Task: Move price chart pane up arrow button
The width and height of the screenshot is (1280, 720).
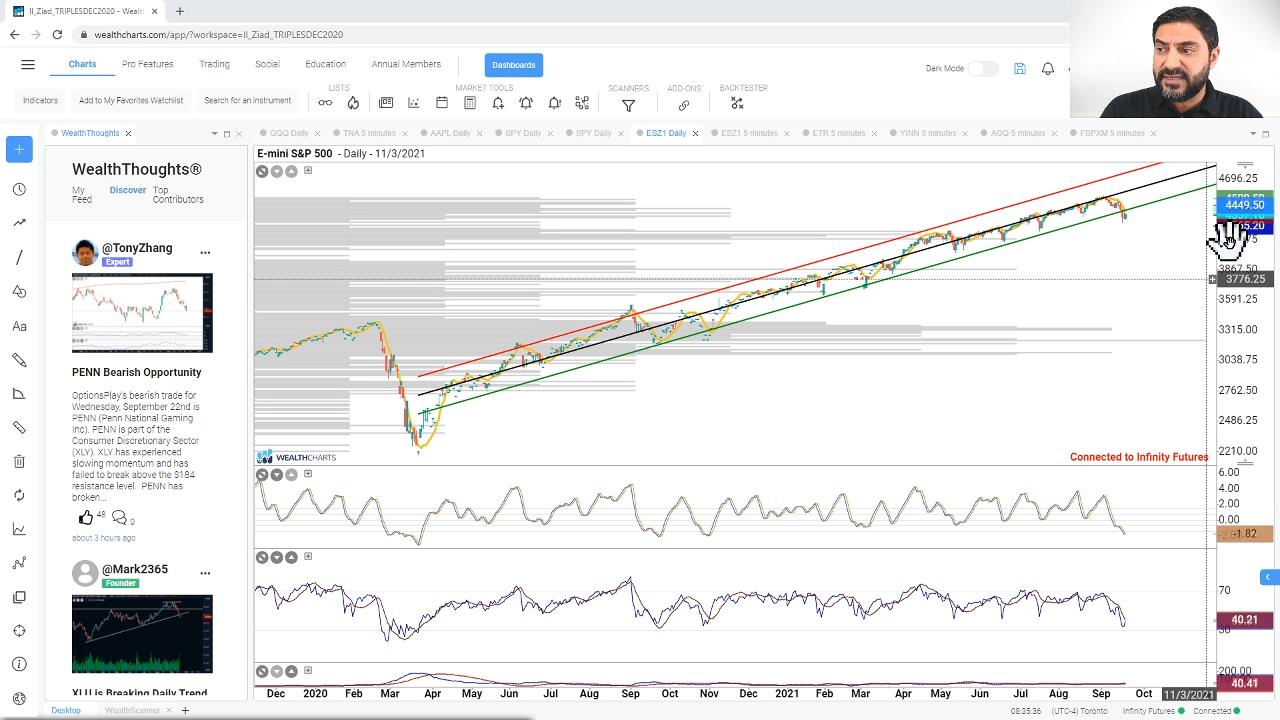Action: tap(291, 172)
